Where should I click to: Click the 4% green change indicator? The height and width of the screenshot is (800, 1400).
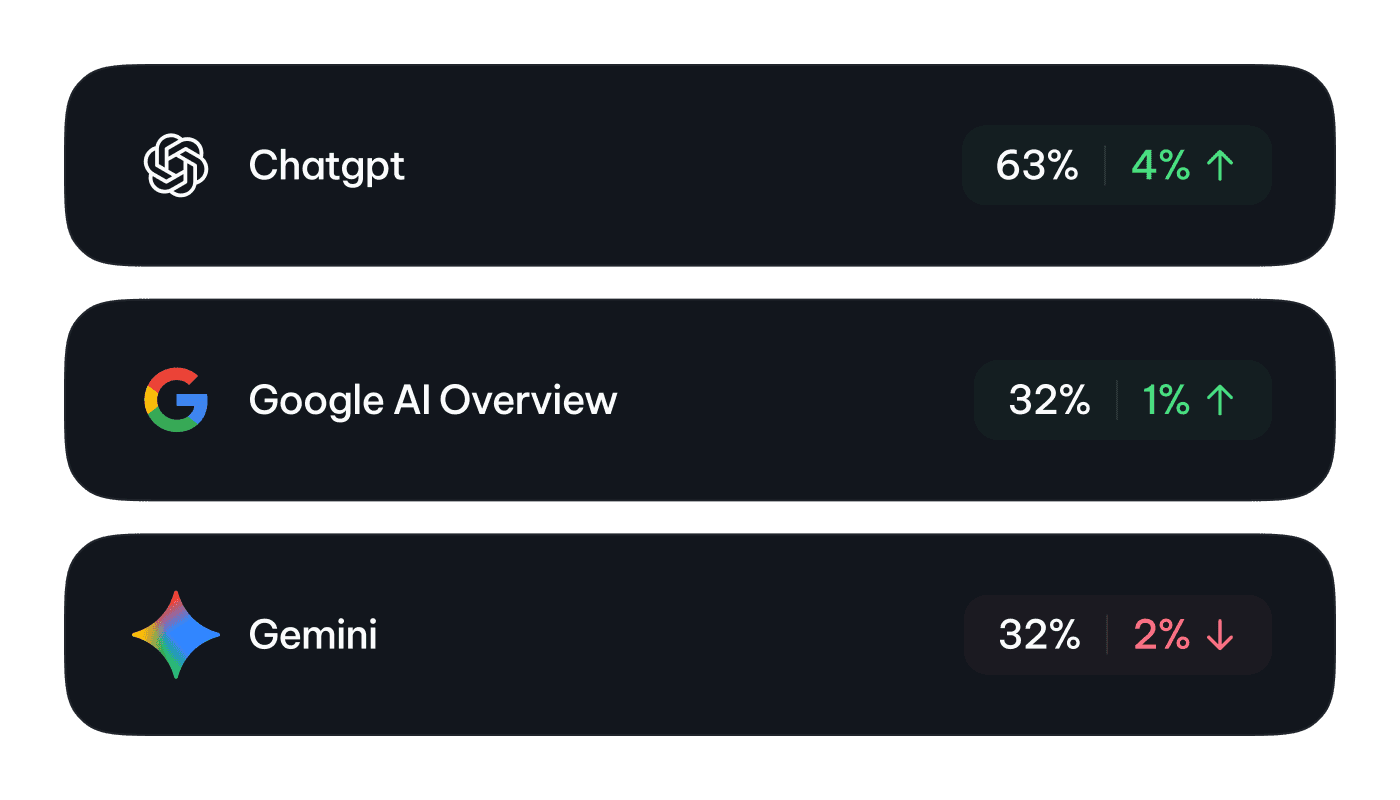[x=1161, y=165]
